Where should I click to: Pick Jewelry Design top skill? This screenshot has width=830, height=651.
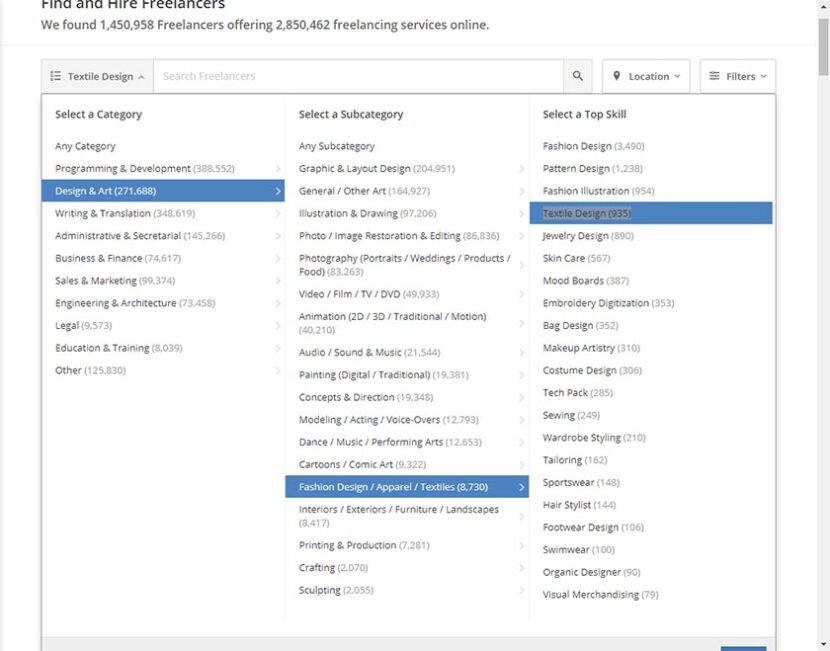coord(588,236)
